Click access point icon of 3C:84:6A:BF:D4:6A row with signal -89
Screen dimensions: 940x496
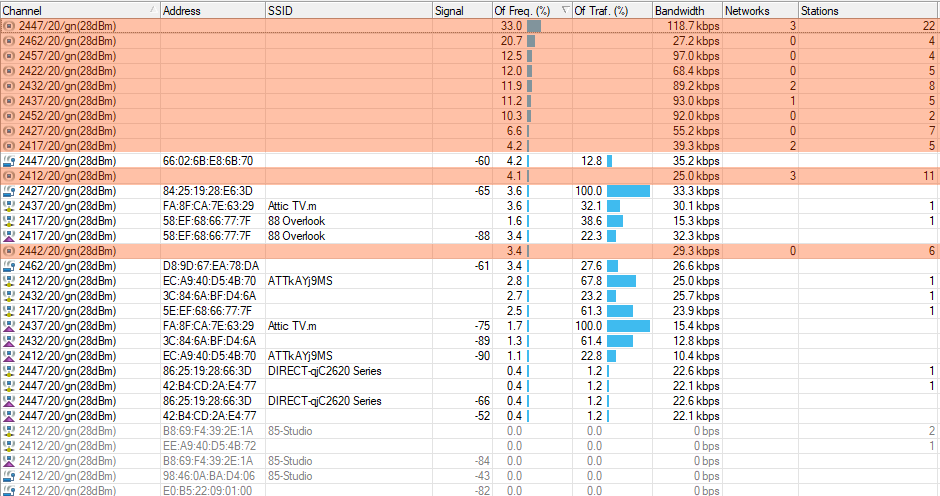pyautogui.click(x=9, y=341)
